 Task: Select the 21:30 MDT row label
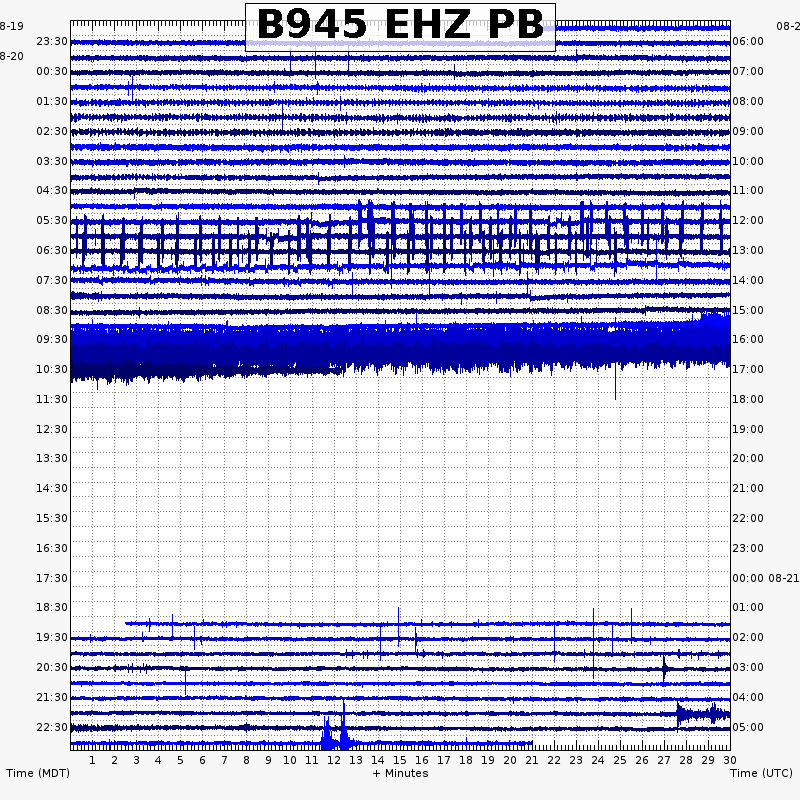(x=52, y=697)
